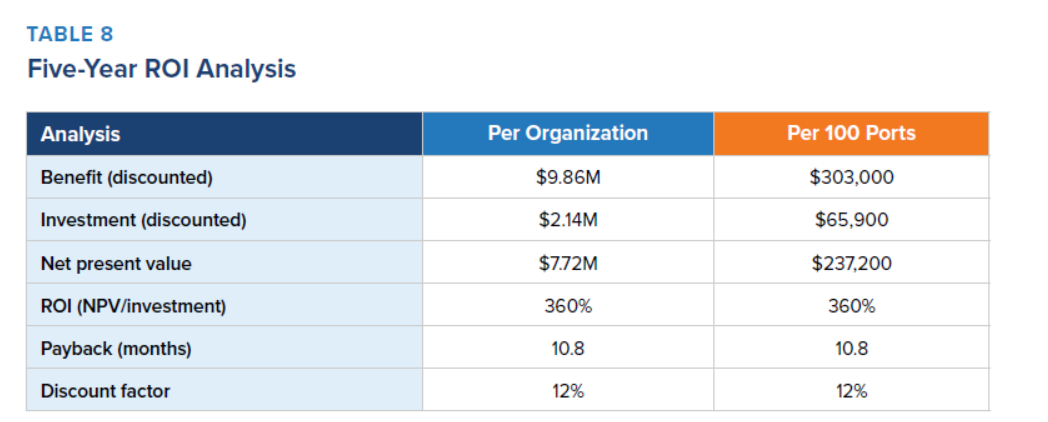Viewport: 1048px width, 422px height.
Task: Select the Five-Year ROI Analysis title
Action: [161, 69]
